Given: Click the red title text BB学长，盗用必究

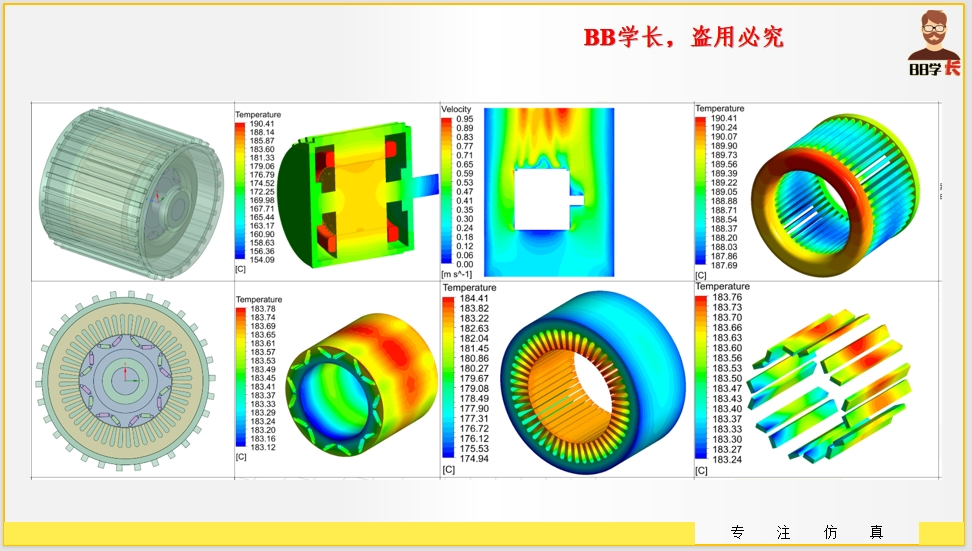Looking at the screenshot, I should (x=684, y=38).
